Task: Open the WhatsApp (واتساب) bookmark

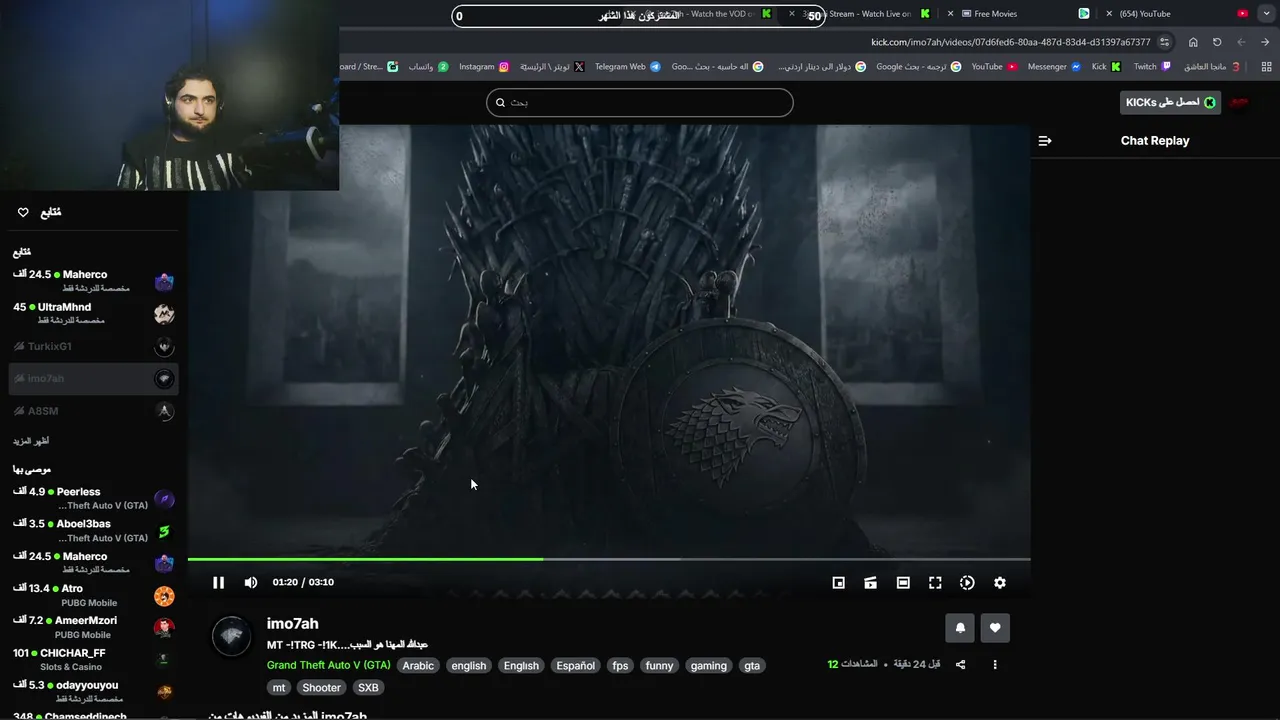Action: [x=428, y=67]
